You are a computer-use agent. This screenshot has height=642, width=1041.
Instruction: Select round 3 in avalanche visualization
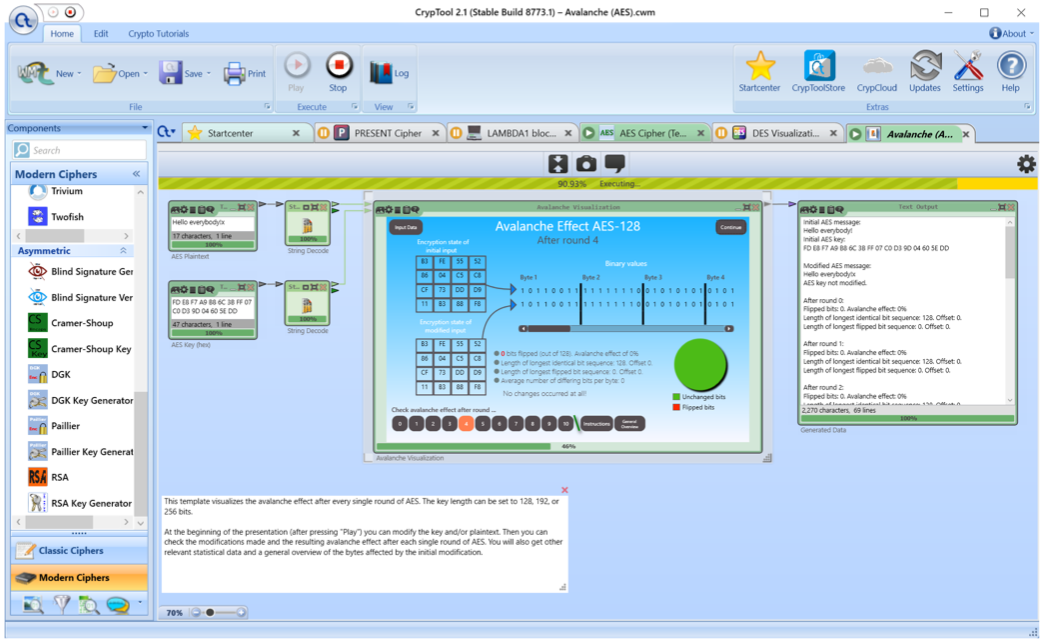(449, 424)
